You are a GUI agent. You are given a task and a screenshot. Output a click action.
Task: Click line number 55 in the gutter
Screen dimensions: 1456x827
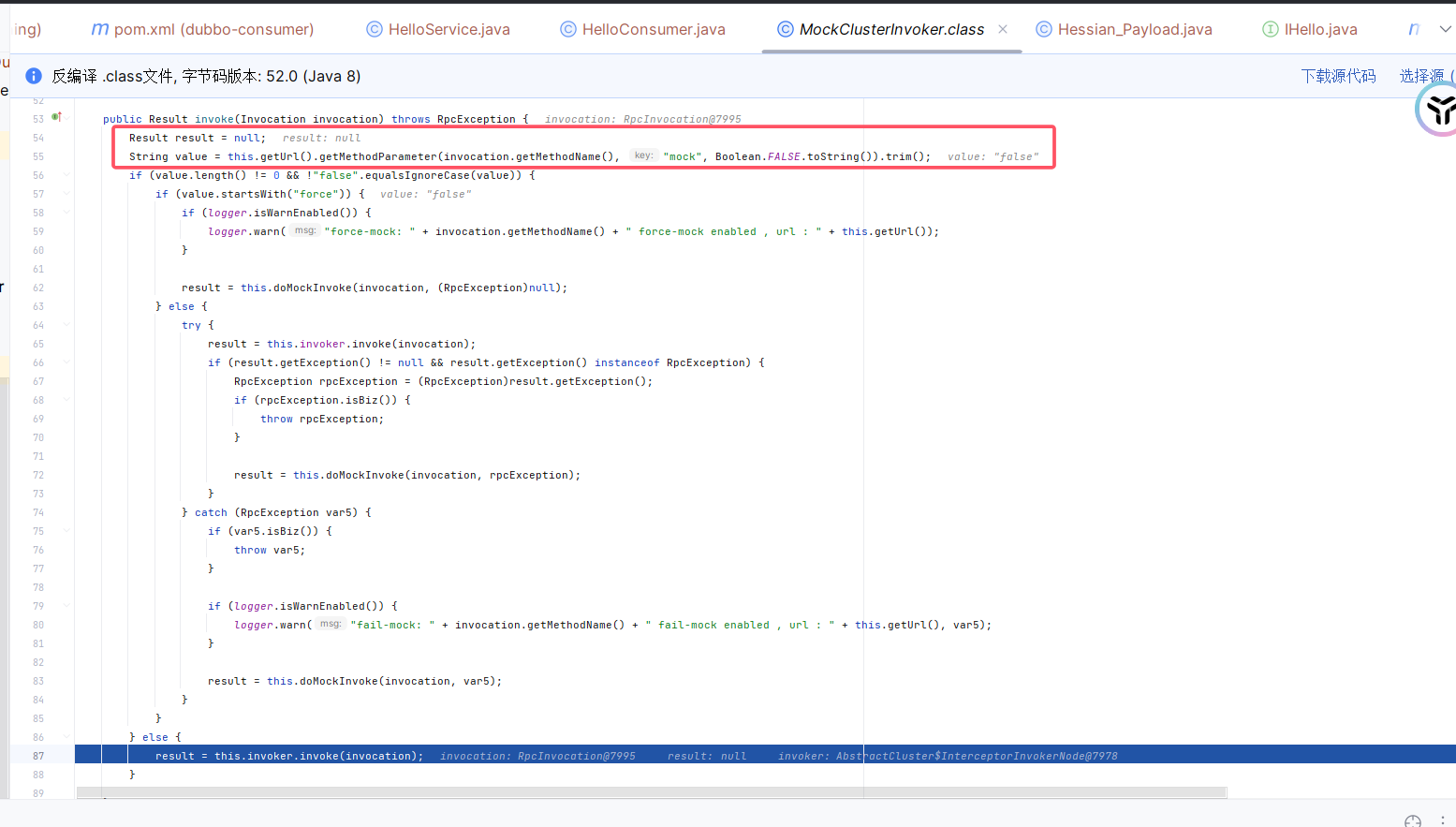tap(38, 156)
